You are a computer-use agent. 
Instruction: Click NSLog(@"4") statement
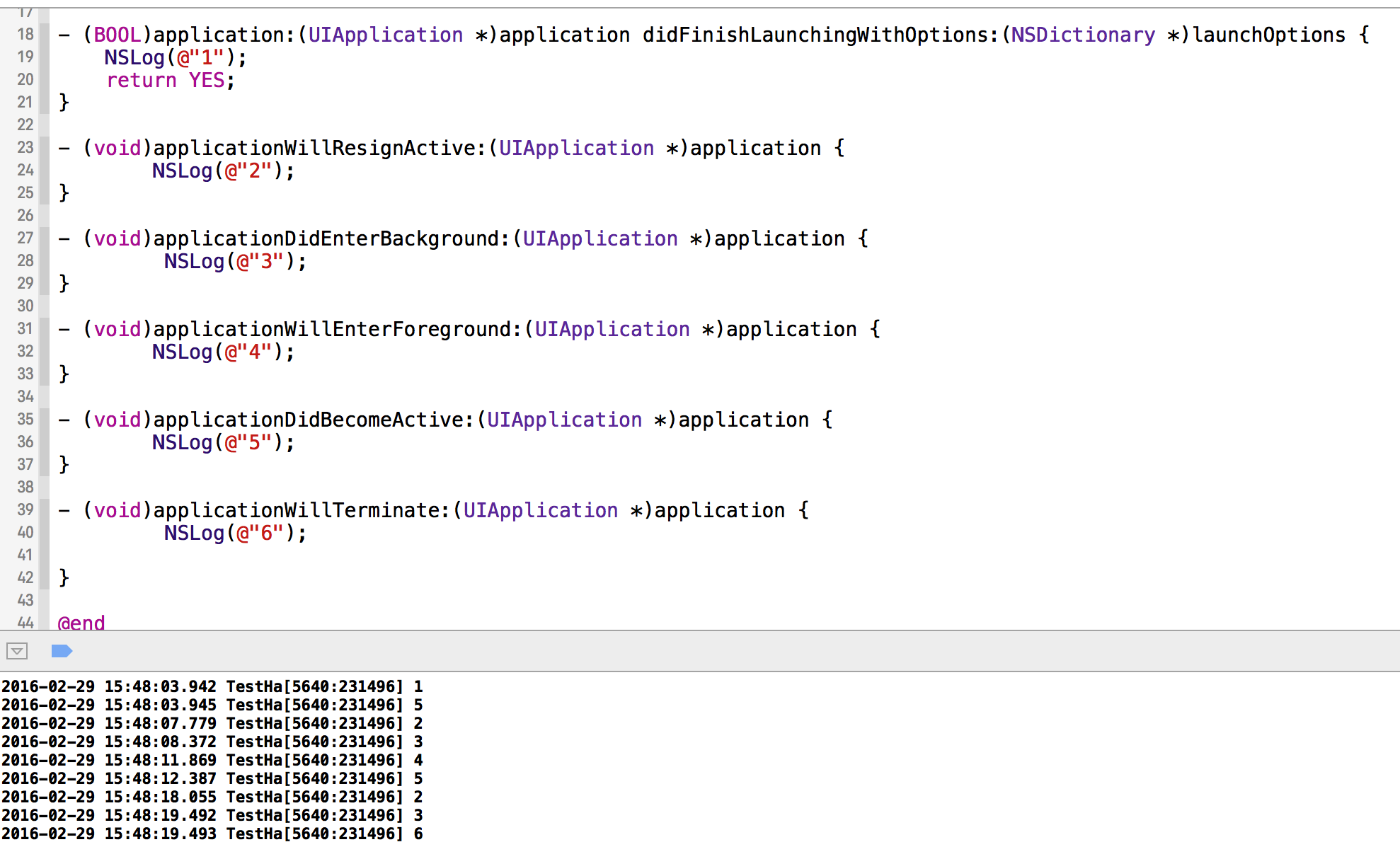(x=223, y=352)
